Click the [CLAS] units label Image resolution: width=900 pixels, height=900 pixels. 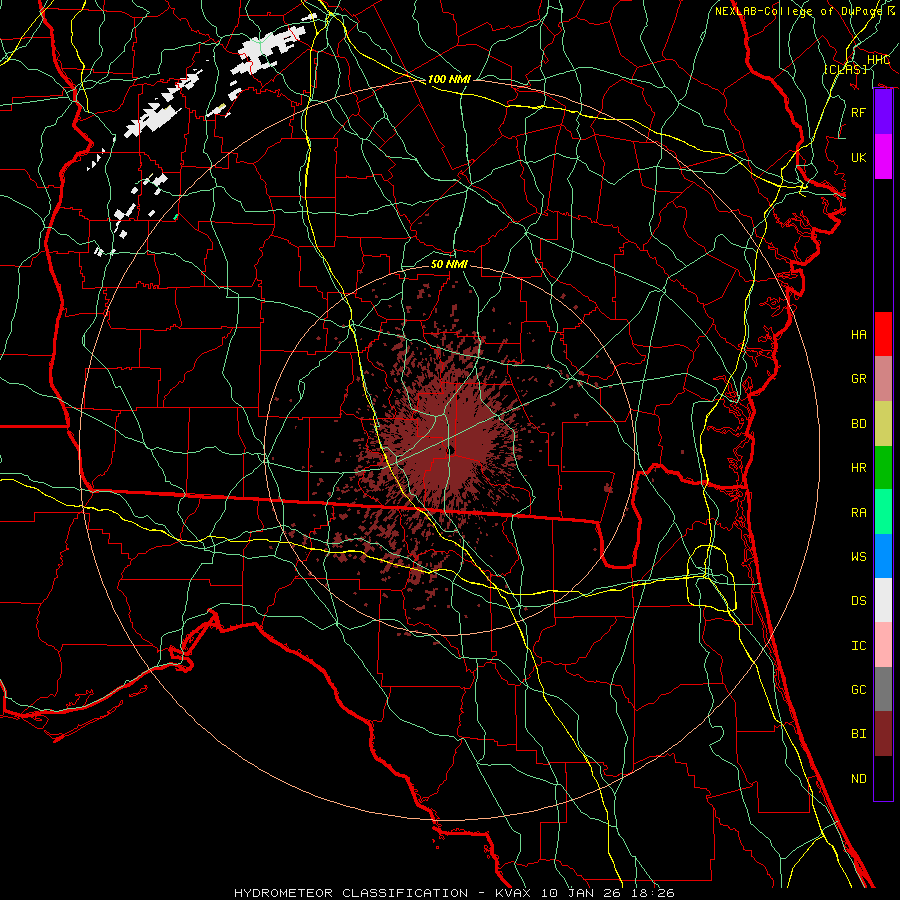tap(845, 69)
